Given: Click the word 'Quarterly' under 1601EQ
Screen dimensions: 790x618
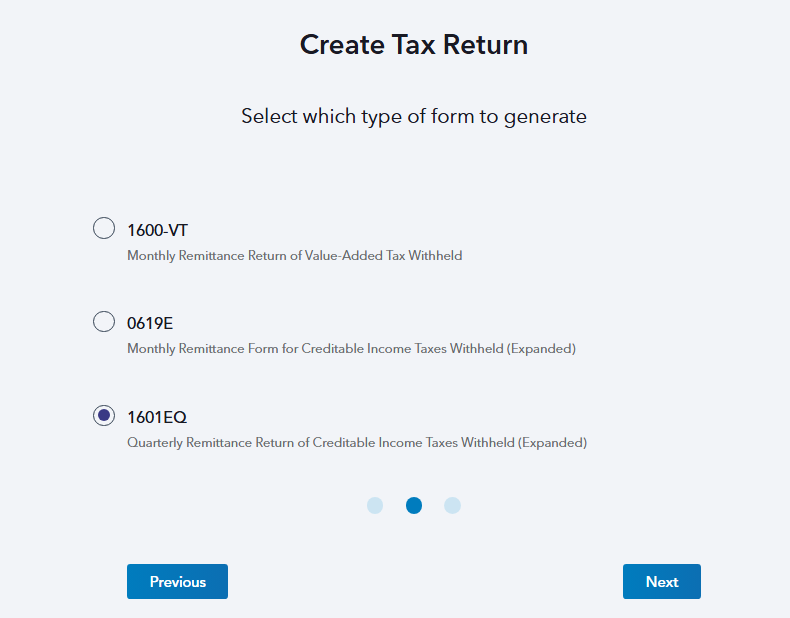Looking at the screenshot, I should pyautogui.click(x=154, y=442).
